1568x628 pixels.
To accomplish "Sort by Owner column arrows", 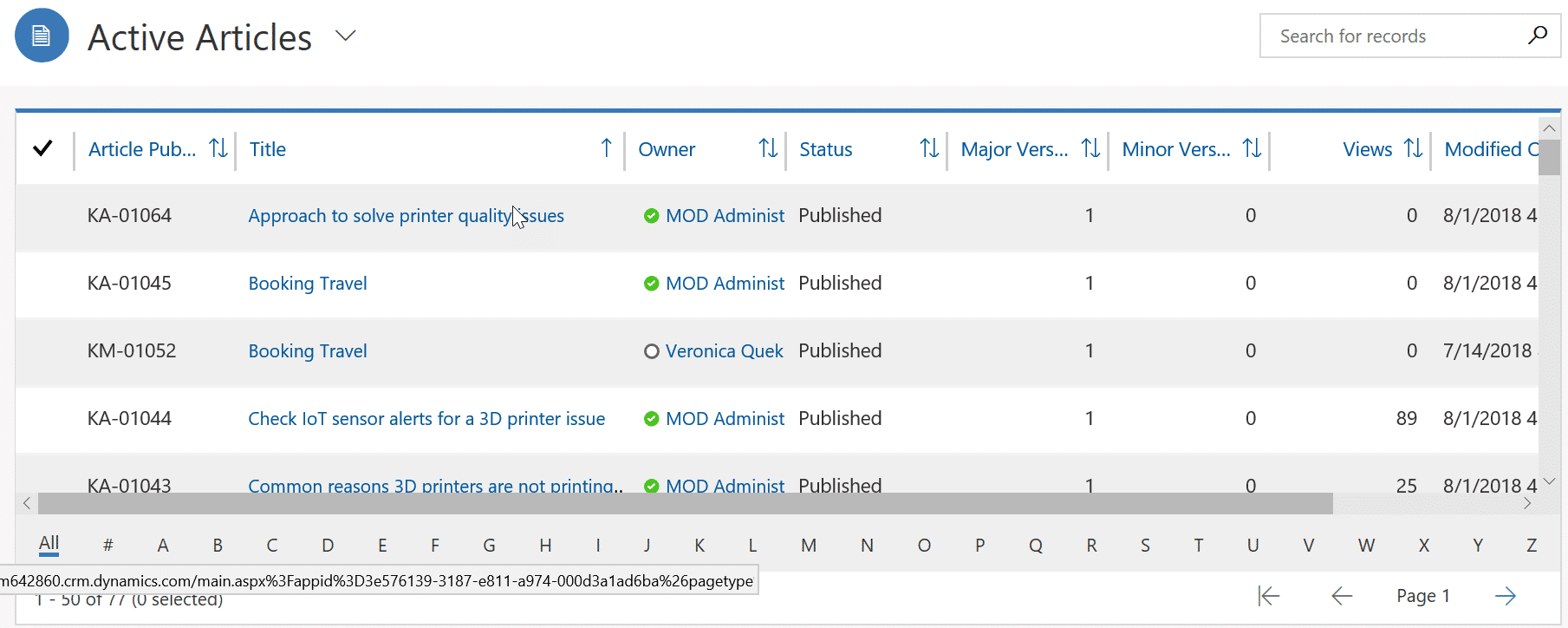I will click(768, 149).
